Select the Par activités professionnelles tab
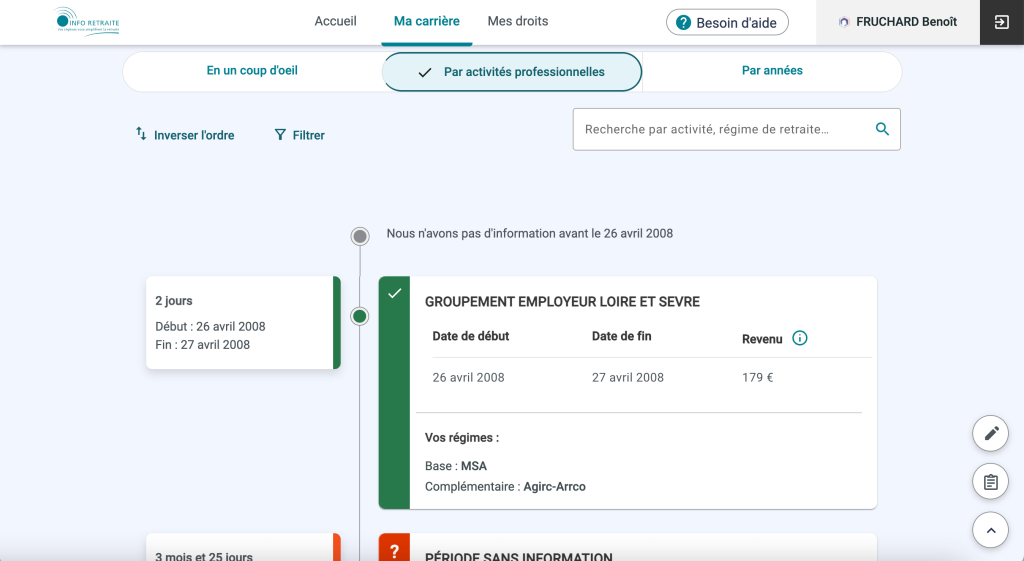Screen dimensions: 1024x561 [512, 72]
